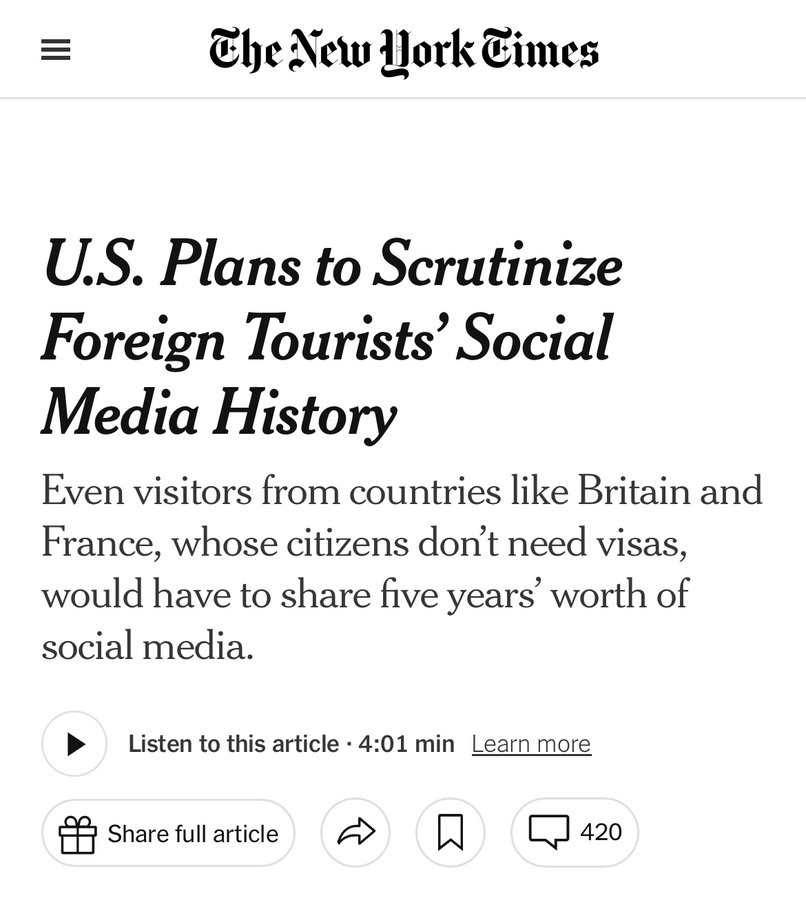Click the 4:01 min audio duration
This screenshot has width=806, height=900.
coord(406,744)
